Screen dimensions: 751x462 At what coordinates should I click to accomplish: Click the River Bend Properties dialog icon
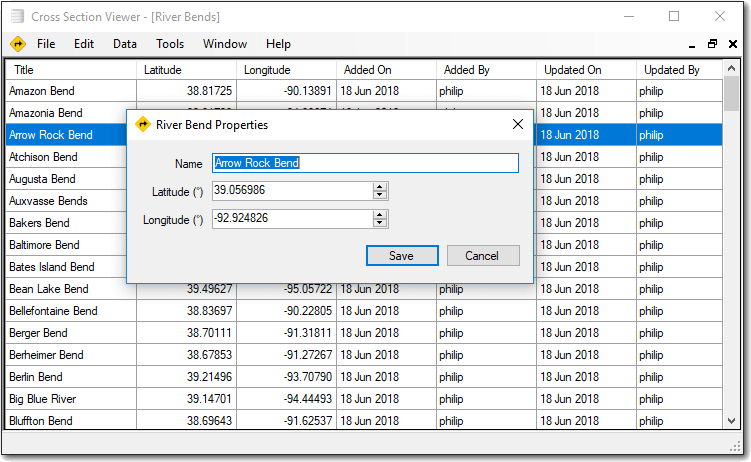tap(143, 125)
